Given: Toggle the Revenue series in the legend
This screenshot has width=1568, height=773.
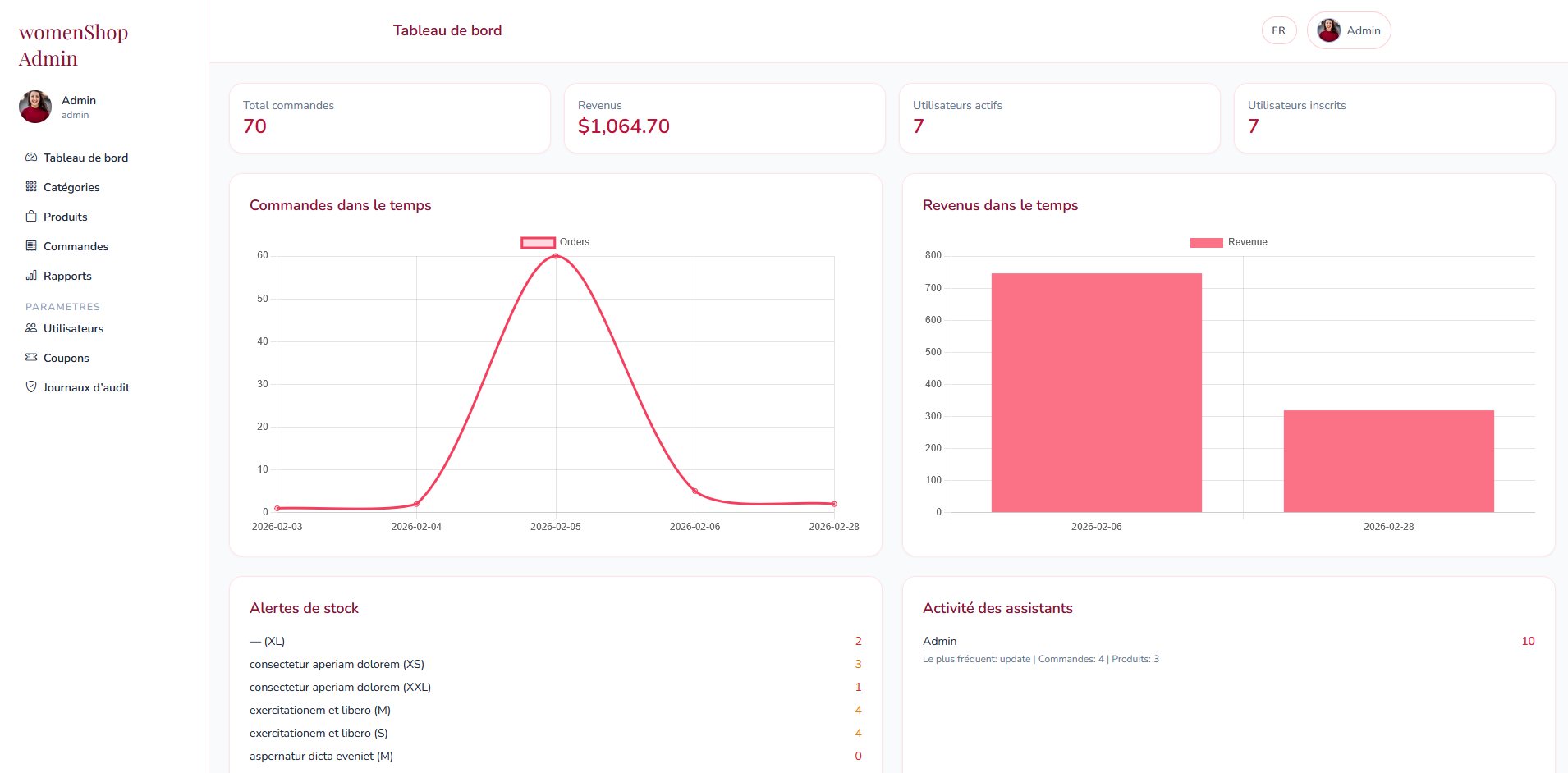Looking at the screenshot, I should (x=1228, y=242).
